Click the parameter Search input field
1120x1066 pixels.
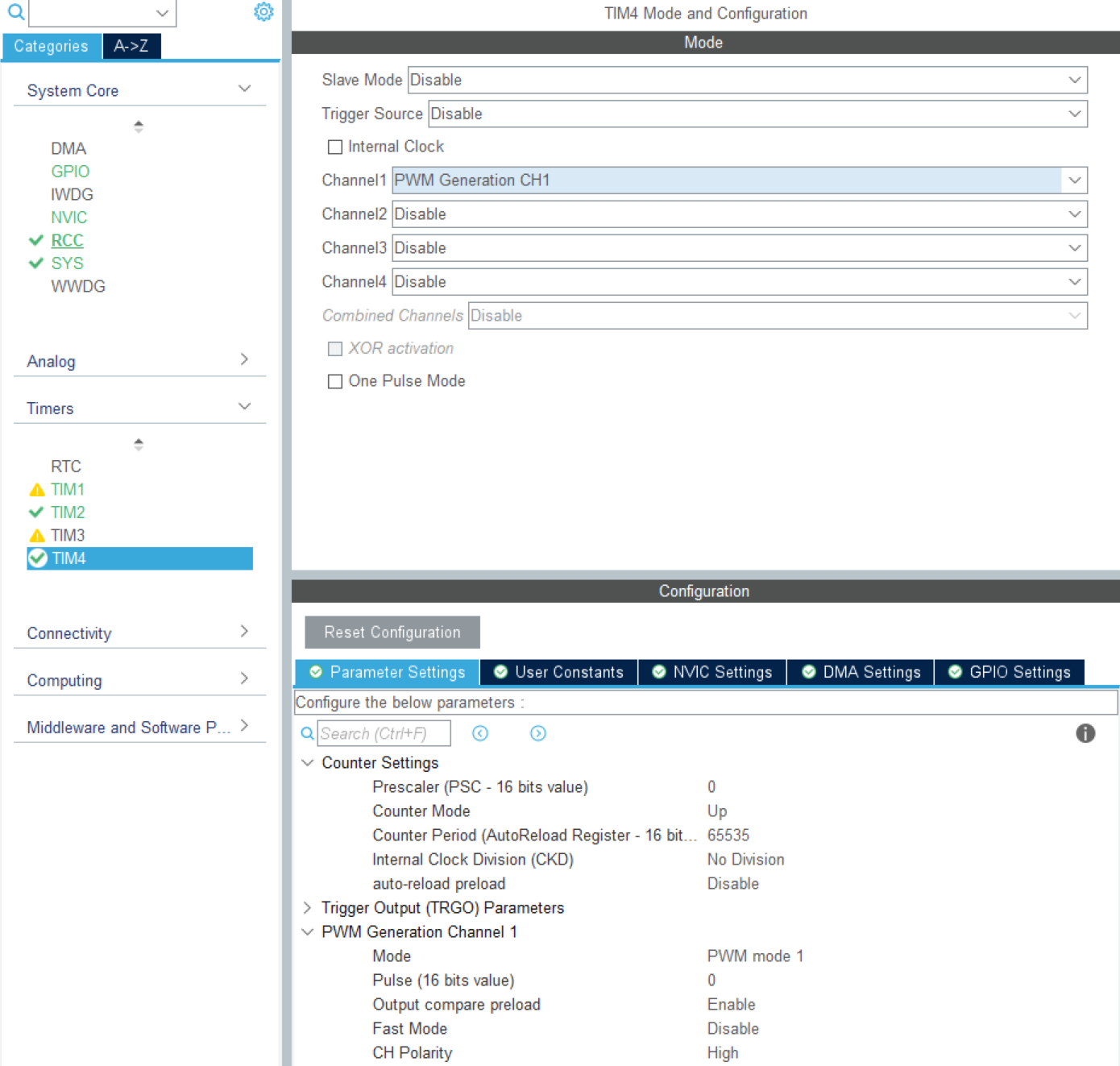point(384,733)
